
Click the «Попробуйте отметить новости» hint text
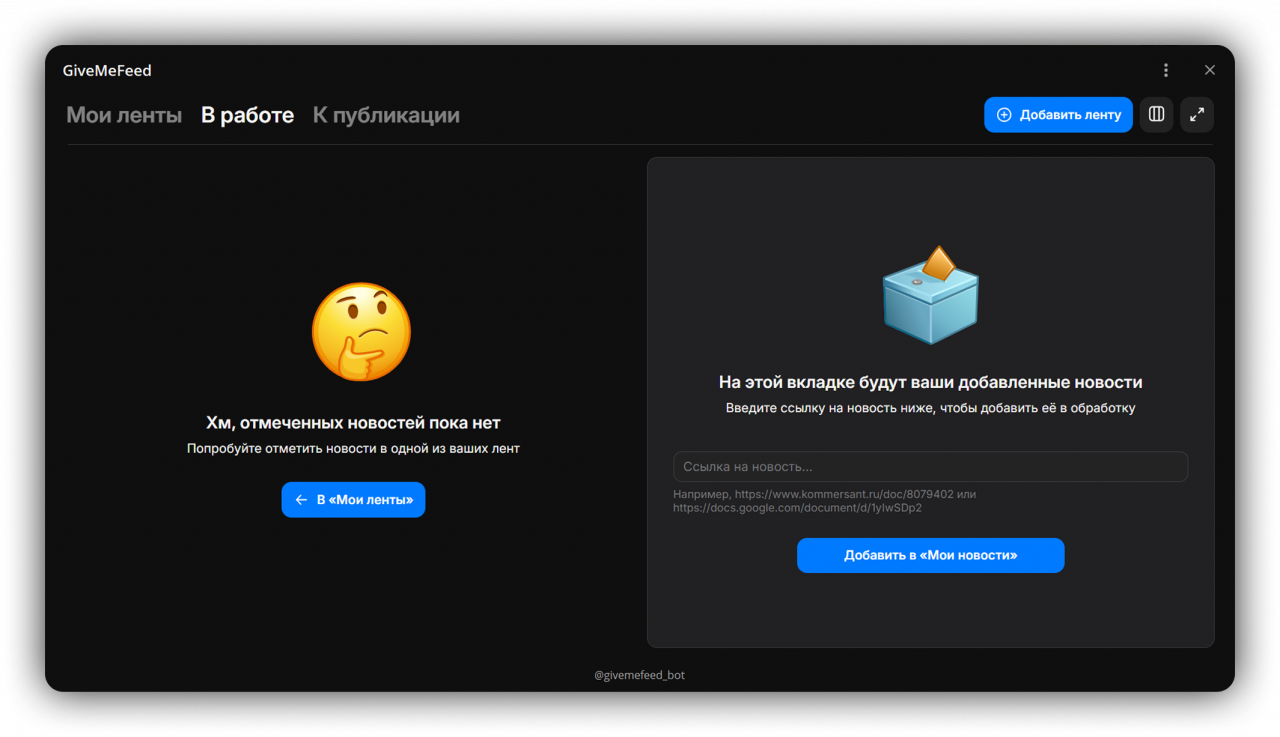click(353, 449)
